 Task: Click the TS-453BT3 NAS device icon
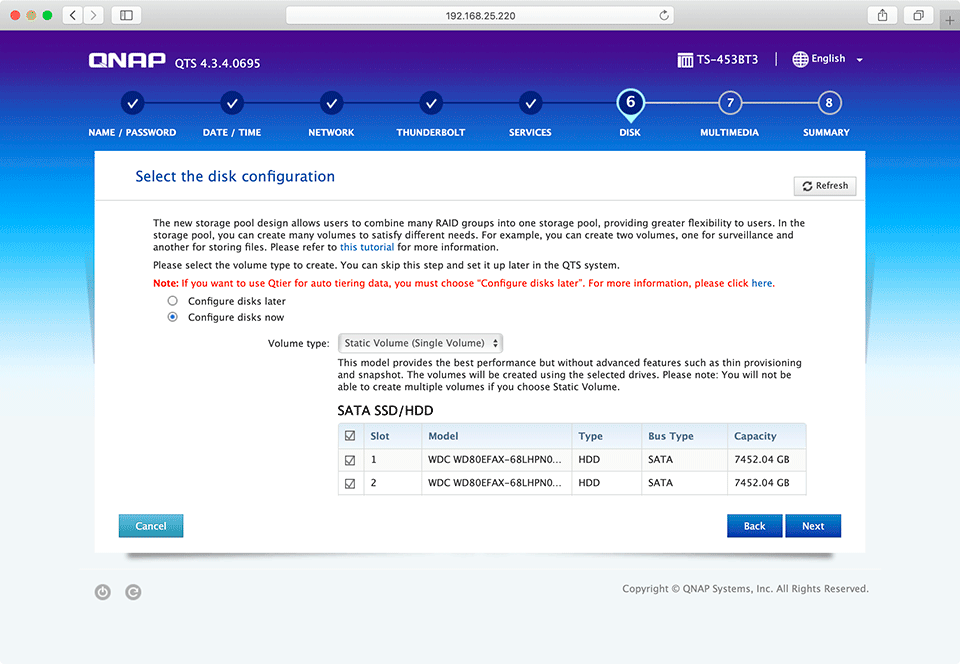pos(685,60)
